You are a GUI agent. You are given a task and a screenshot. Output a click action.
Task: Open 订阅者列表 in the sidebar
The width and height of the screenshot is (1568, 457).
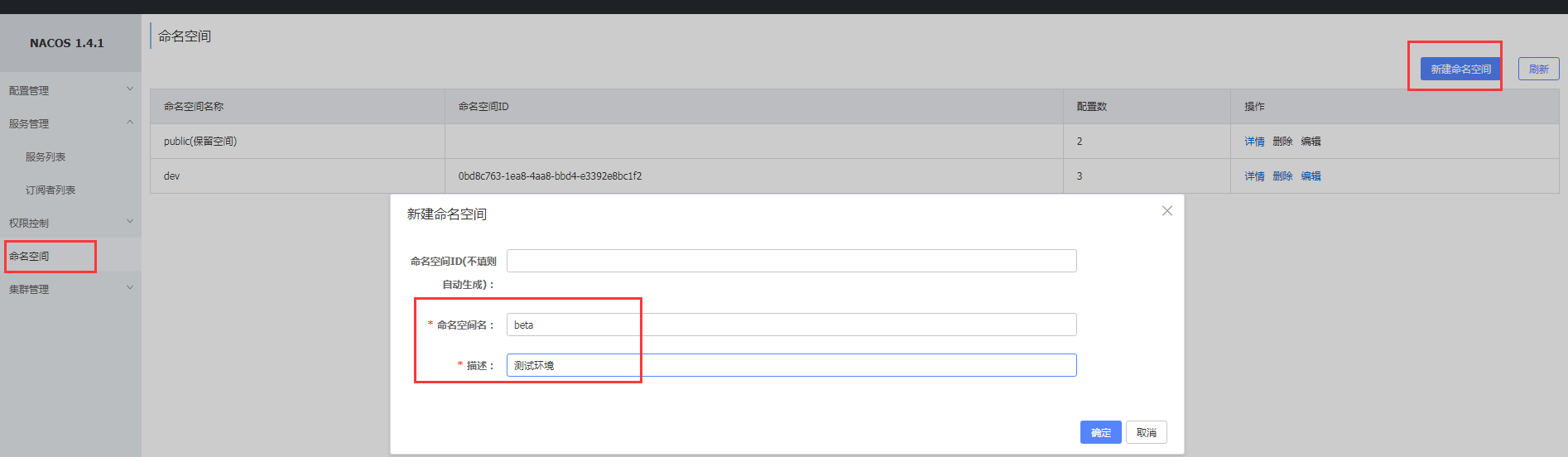tap(51, 190)
